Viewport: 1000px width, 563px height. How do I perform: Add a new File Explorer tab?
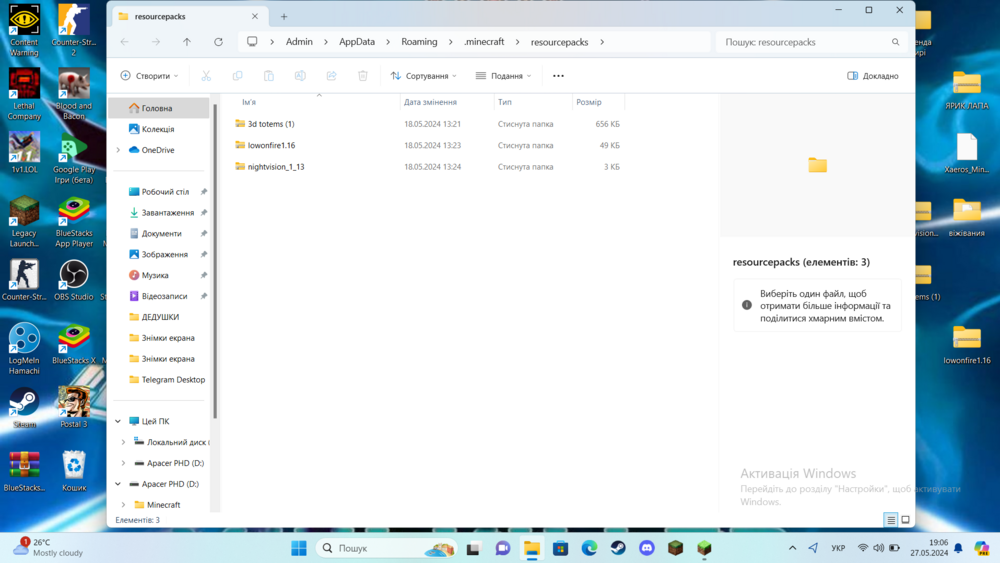click(284, 17)
